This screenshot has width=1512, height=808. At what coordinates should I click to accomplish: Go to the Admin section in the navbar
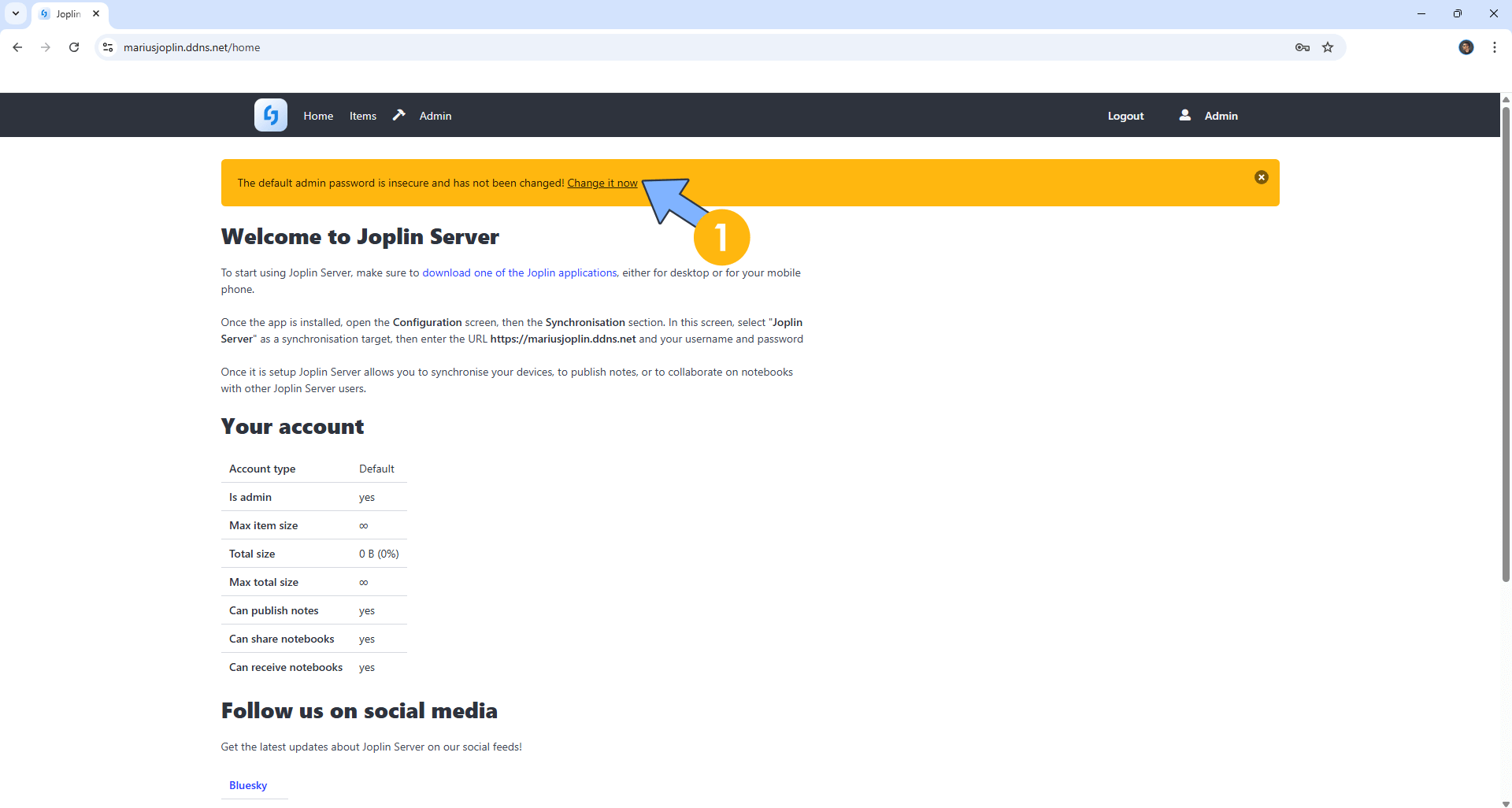click(x=435, y=116)
